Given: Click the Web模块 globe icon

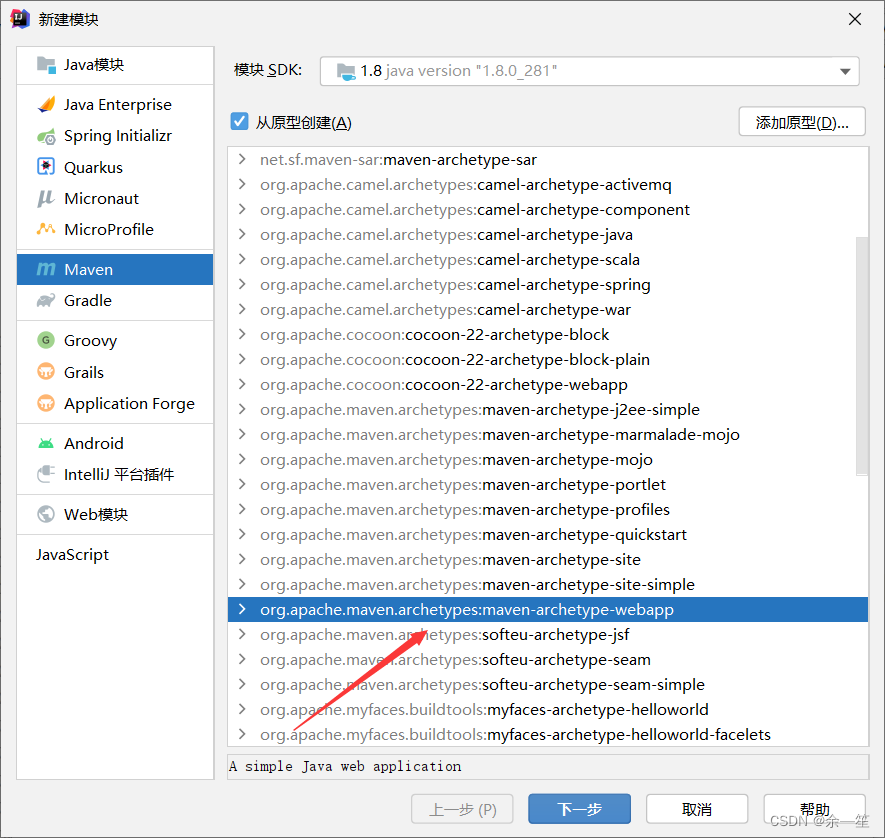Looking at the screenshot, I should click(x=46, y=514).
